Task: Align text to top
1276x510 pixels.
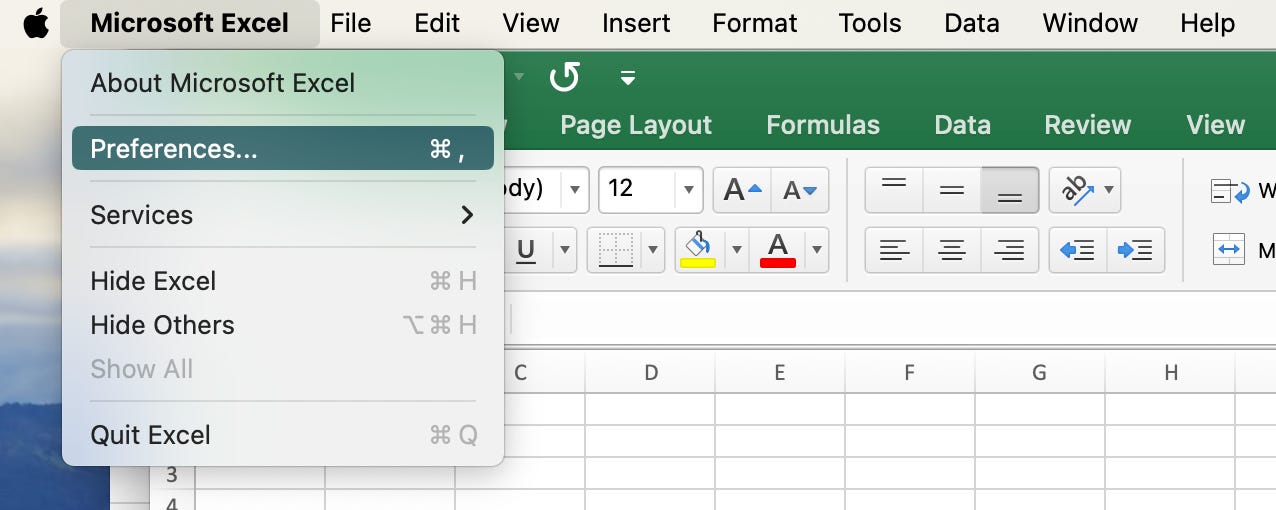Action: point(894,190)
